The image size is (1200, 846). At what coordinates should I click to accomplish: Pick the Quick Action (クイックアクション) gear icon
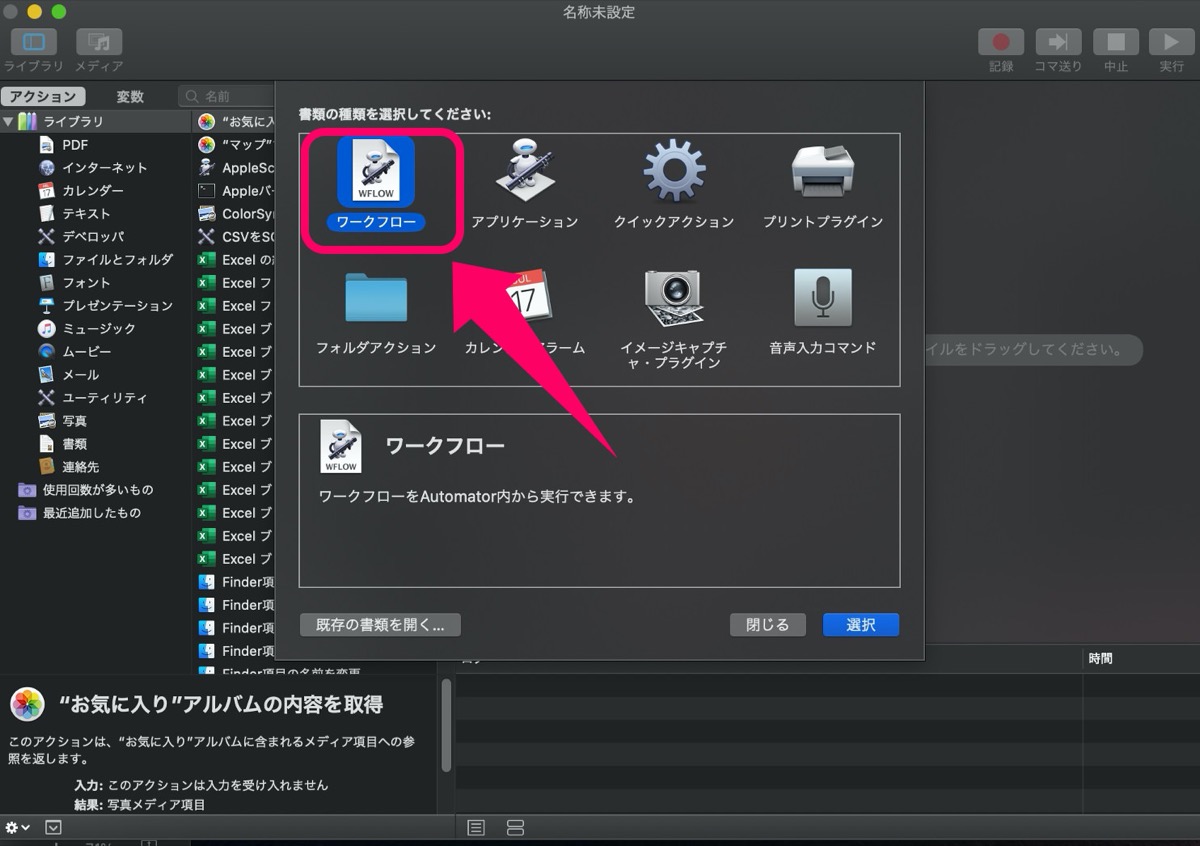(x=674, y=171)
